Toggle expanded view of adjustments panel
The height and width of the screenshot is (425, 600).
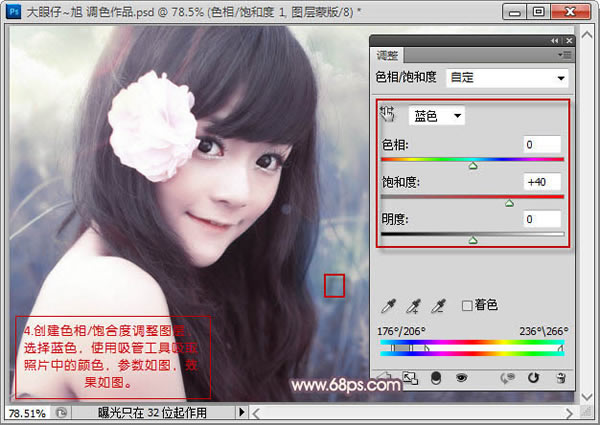tap(410, 378)
